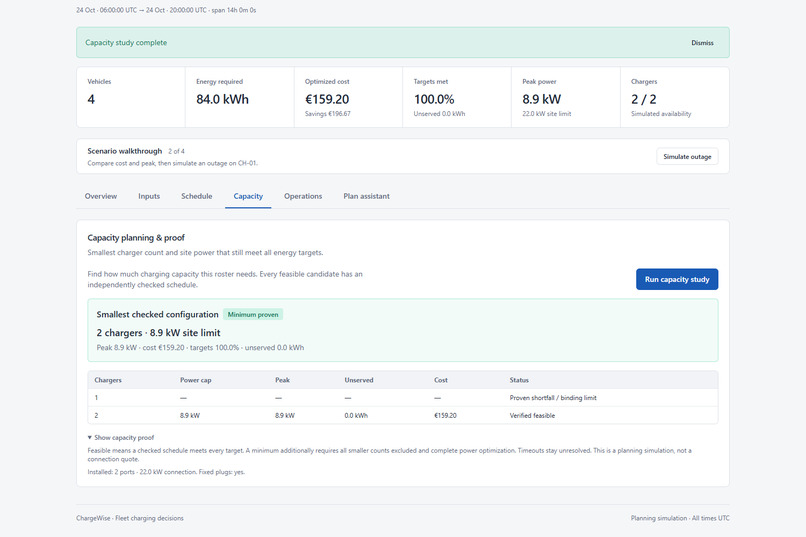
Task: Select the Vehicles count card
Action: [131, 97]
